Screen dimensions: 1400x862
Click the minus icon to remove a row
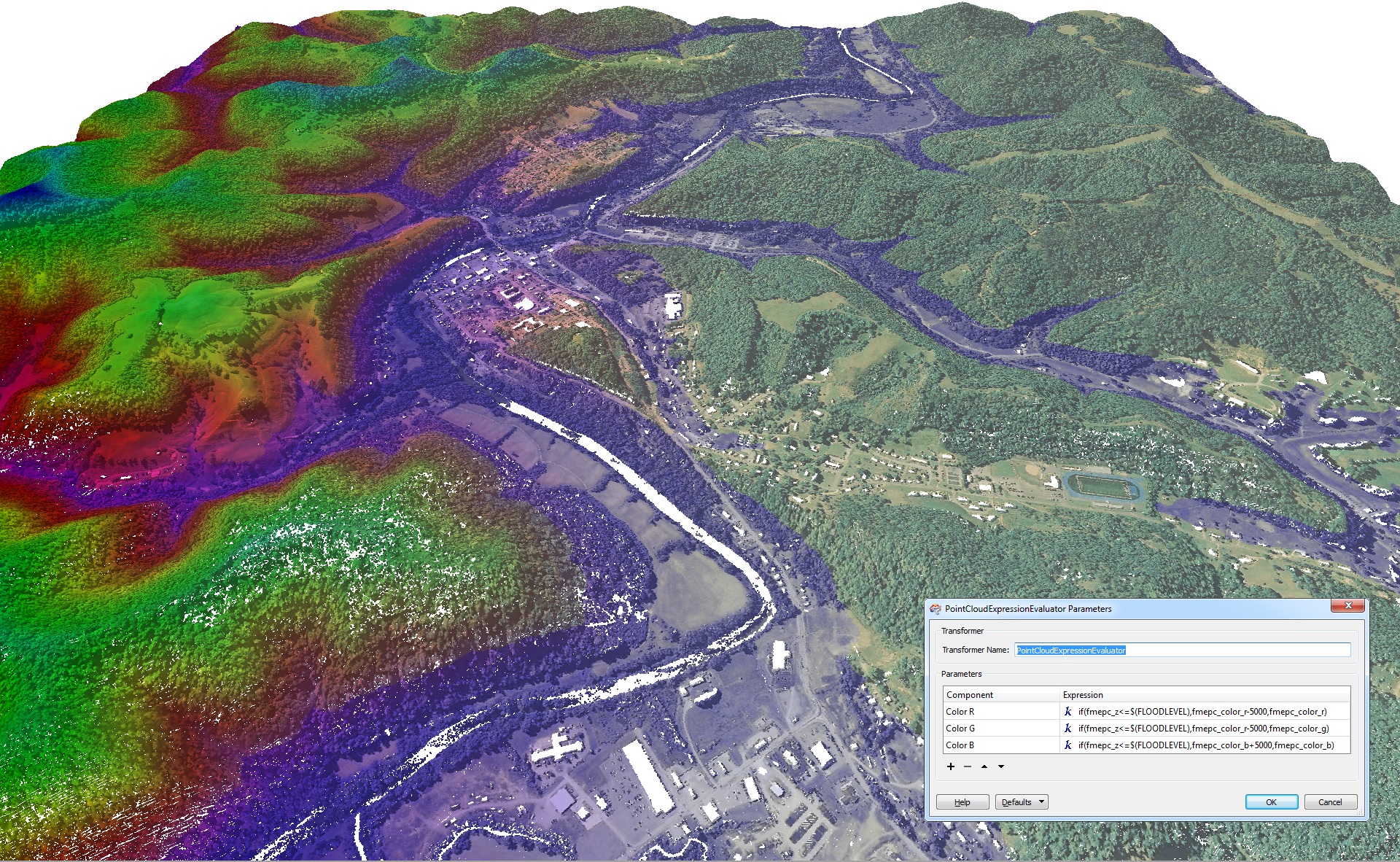(x=968, y=766)
